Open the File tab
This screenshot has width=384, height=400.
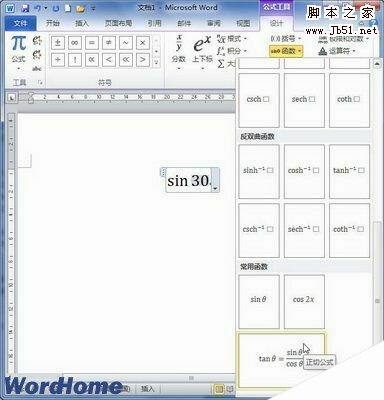point(21,23)
